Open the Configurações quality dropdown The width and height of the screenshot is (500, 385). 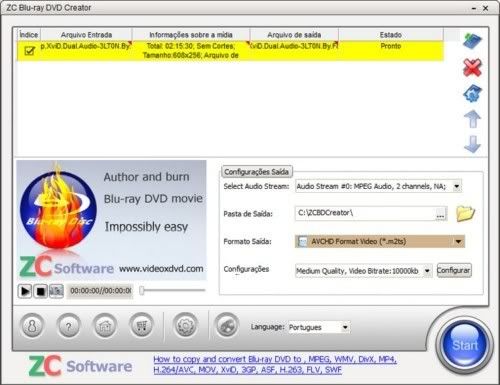point(427,271)
